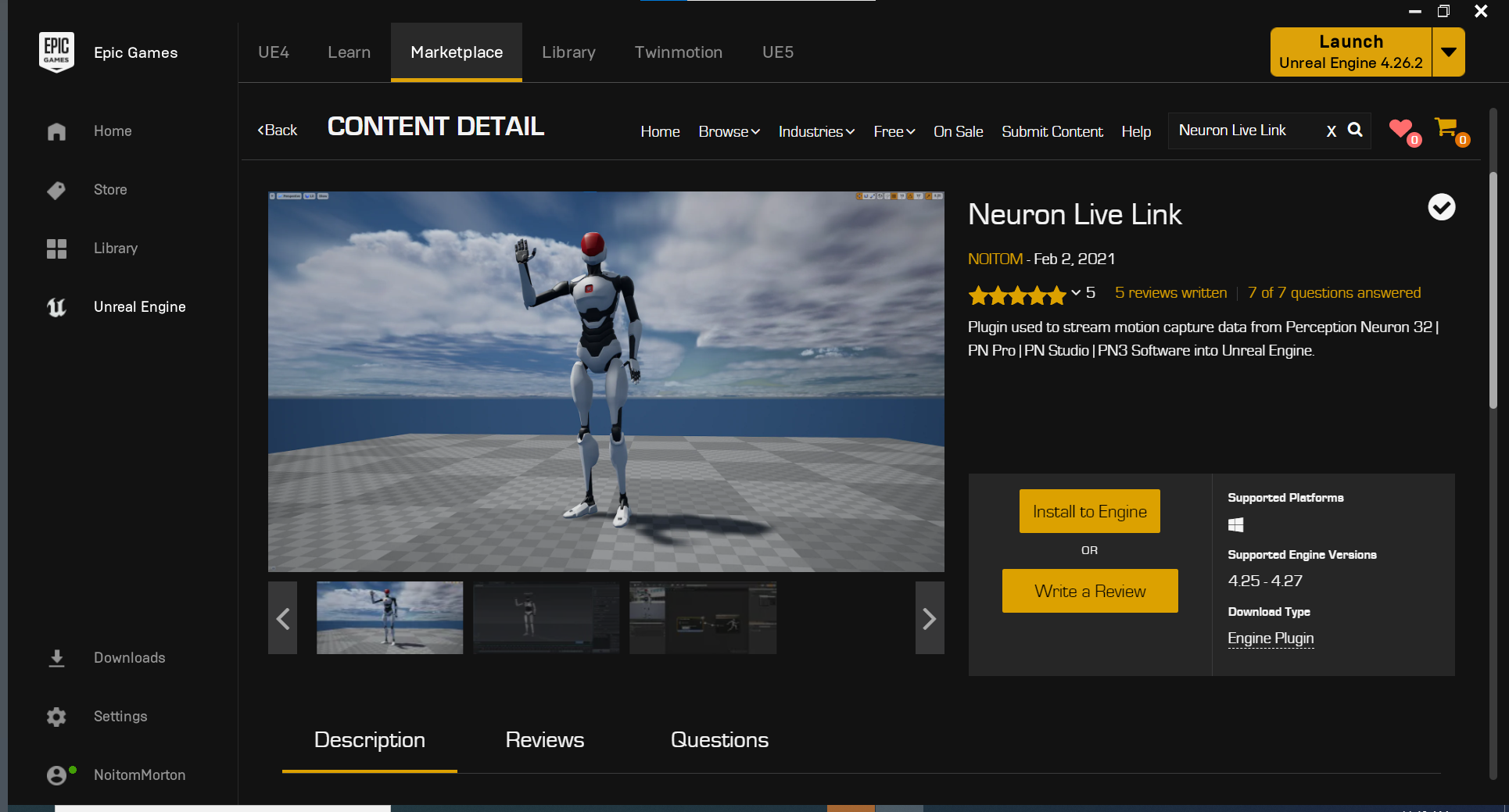
Task: Open the On Sale link
Action: coord(958,132)
